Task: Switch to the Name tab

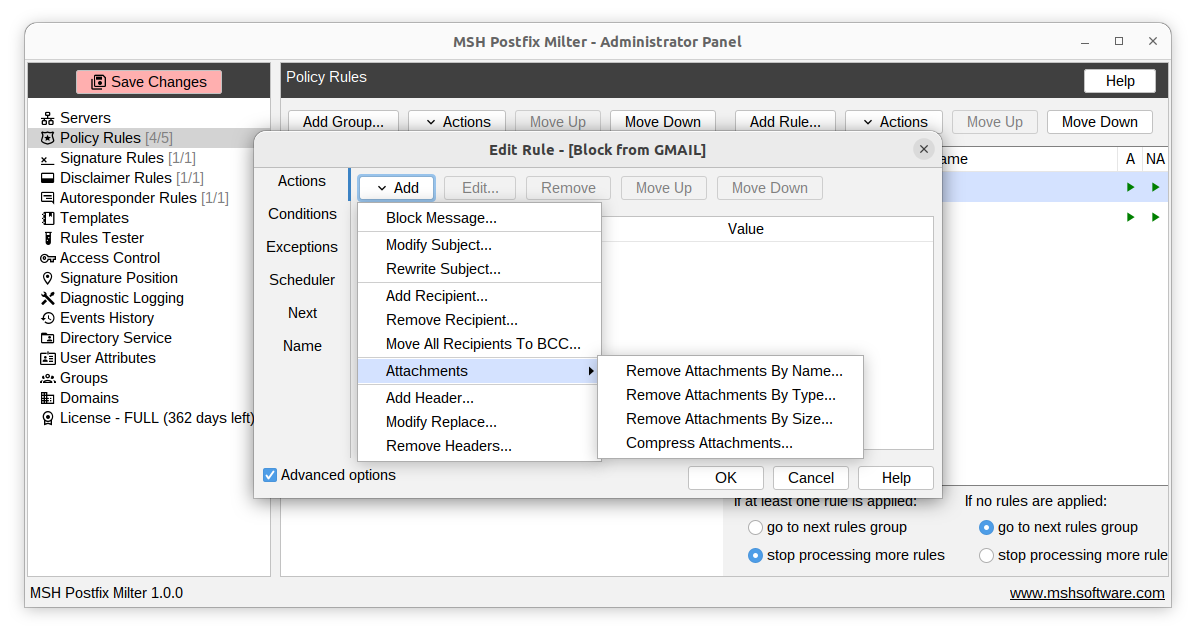Action: click(302, 346)
